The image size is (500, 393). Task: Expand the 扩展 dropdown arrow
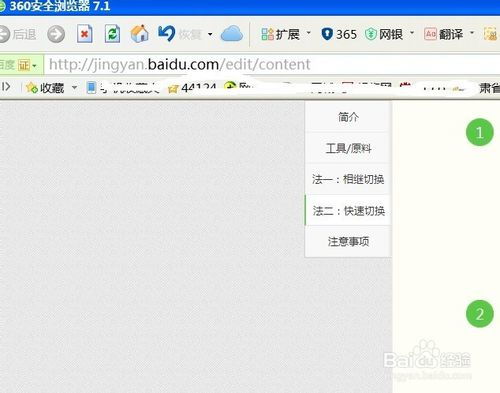[x=308, y=33]
